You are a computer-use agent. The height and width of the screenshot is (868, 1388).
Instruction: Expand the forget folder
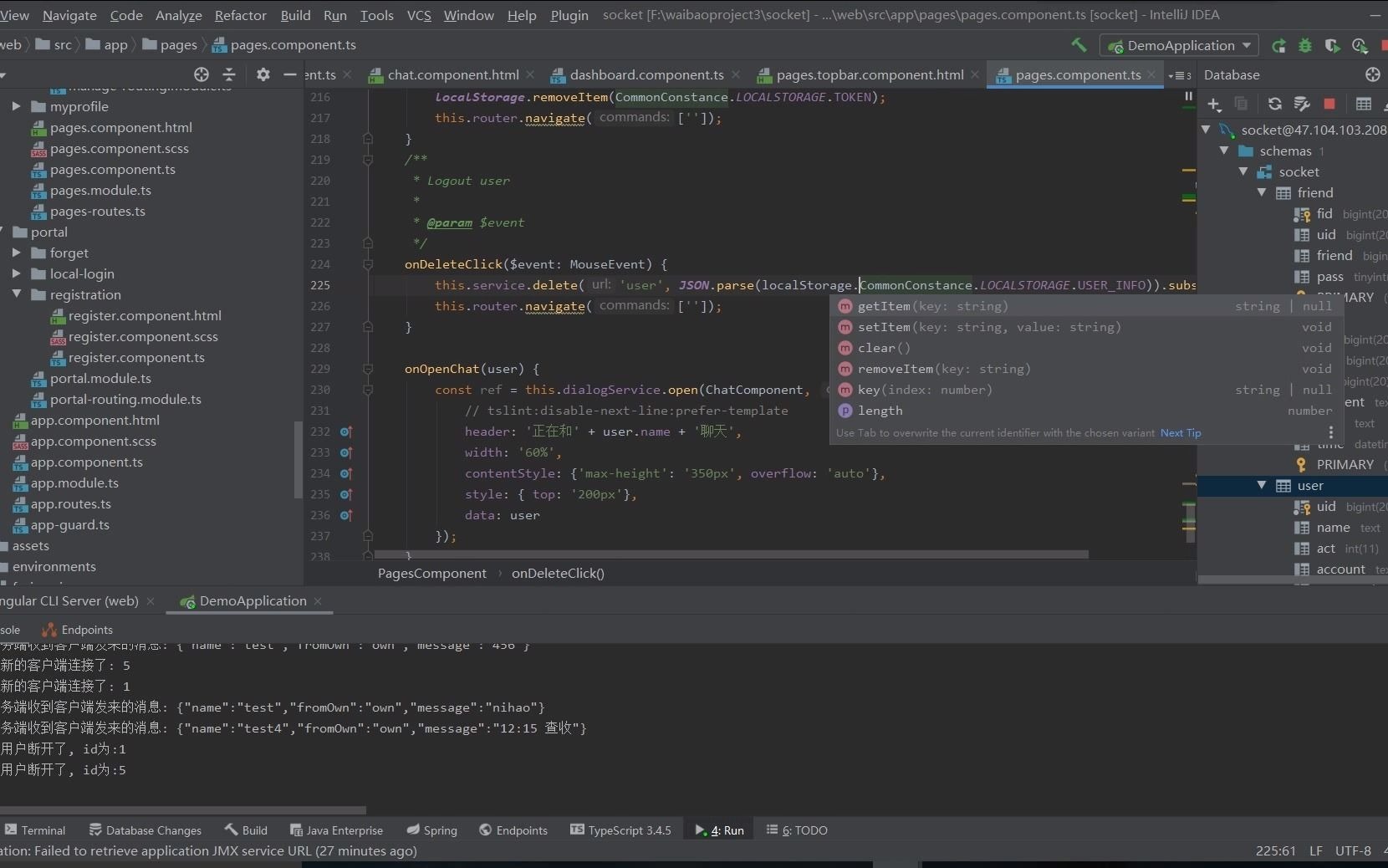pyautogui.click(x=16, y=253)
